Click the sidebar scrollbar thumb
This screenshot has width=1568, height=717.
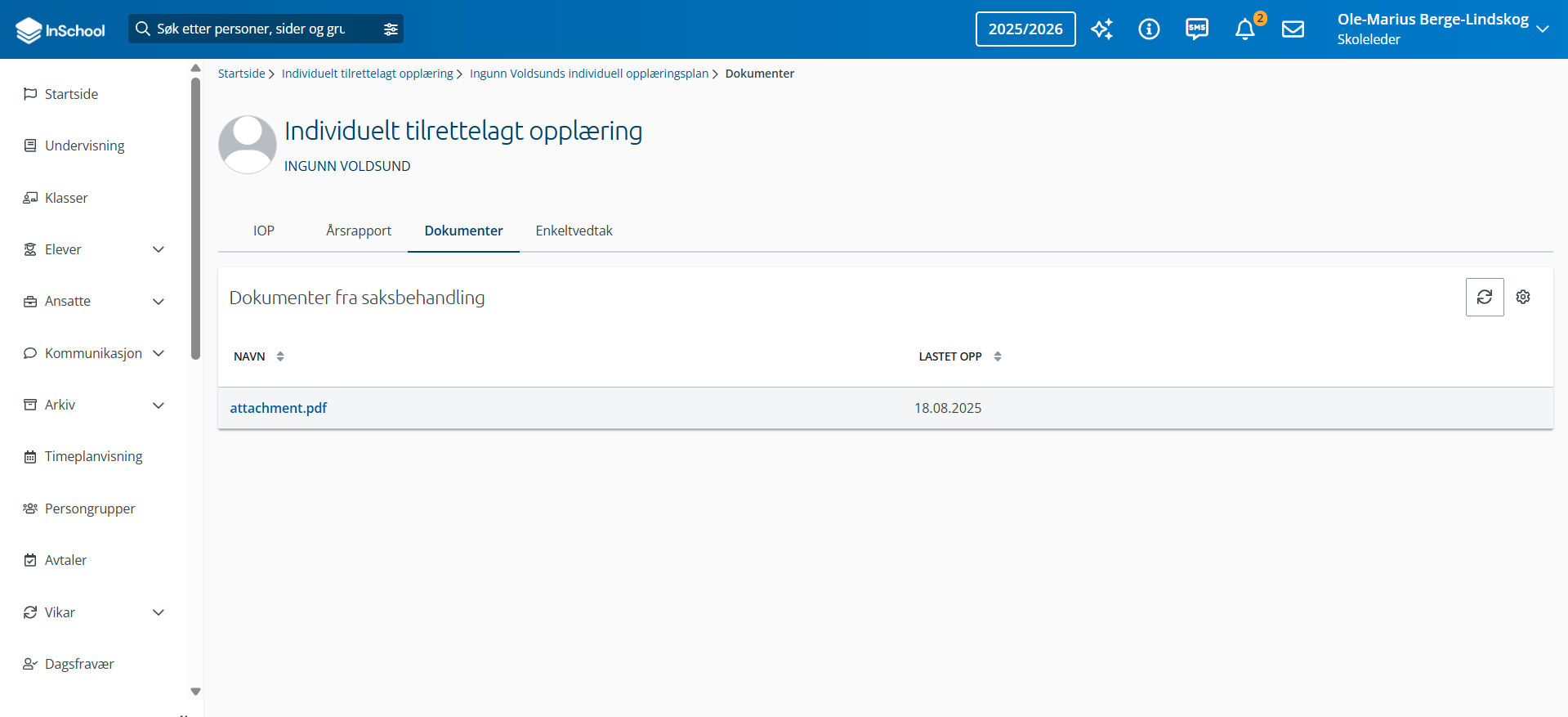click(195, 218)
